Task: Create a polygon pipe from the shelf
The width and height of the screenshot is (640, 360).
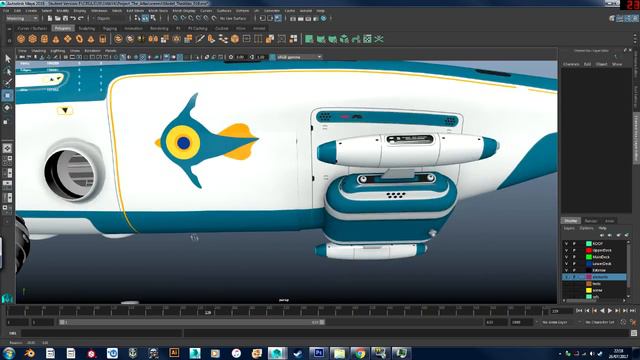Action: point(102,39)
